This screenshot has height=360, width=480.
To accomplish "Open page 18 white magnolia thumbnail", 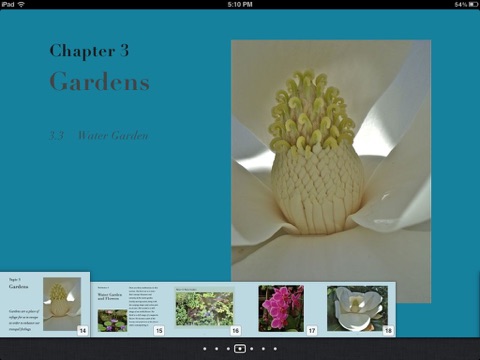I will click(x=358, y=309).
